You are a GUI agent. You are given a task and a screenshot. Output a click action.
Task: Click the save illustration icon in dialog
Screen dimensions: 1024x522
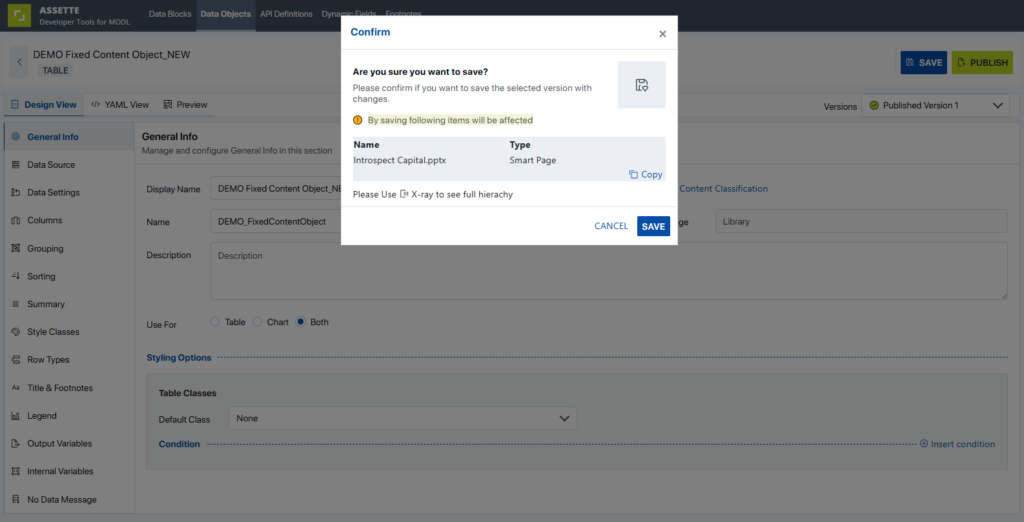coord(641,85)
